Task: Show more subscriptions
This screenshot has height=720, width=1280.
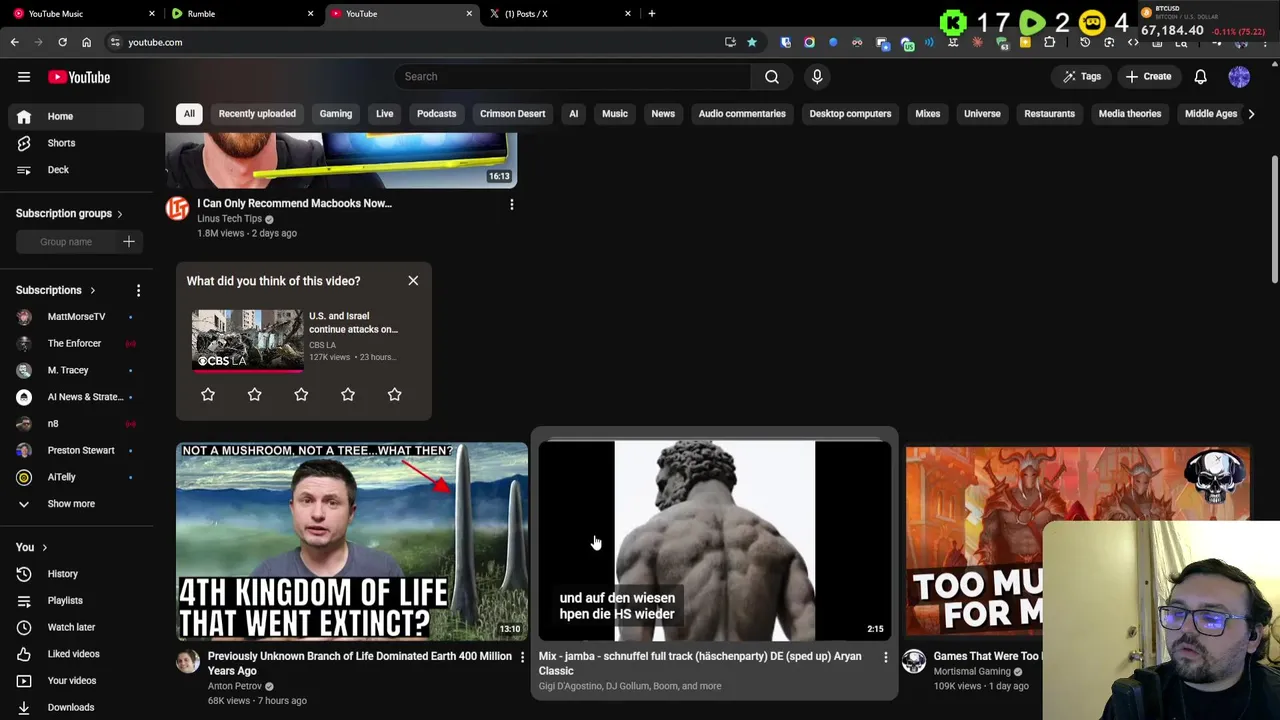Action: click(71, 504)
